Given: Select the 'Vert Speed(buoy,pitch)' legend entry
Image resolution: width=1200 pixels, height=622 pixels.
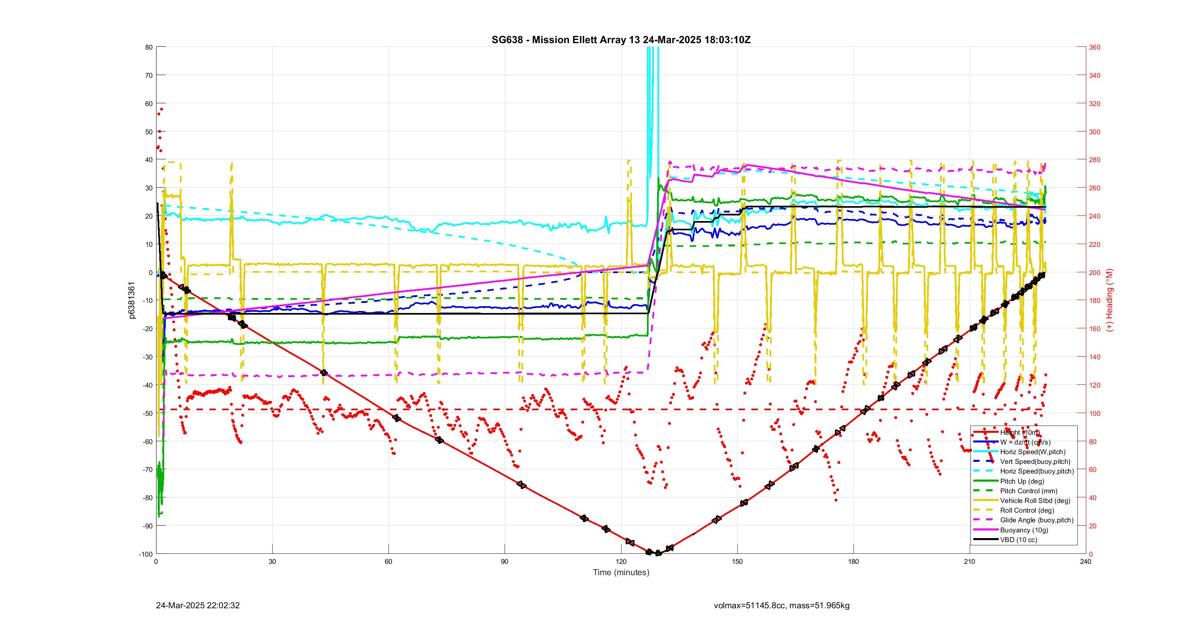Looking at the screenshot, I should tap(1021, 461).
